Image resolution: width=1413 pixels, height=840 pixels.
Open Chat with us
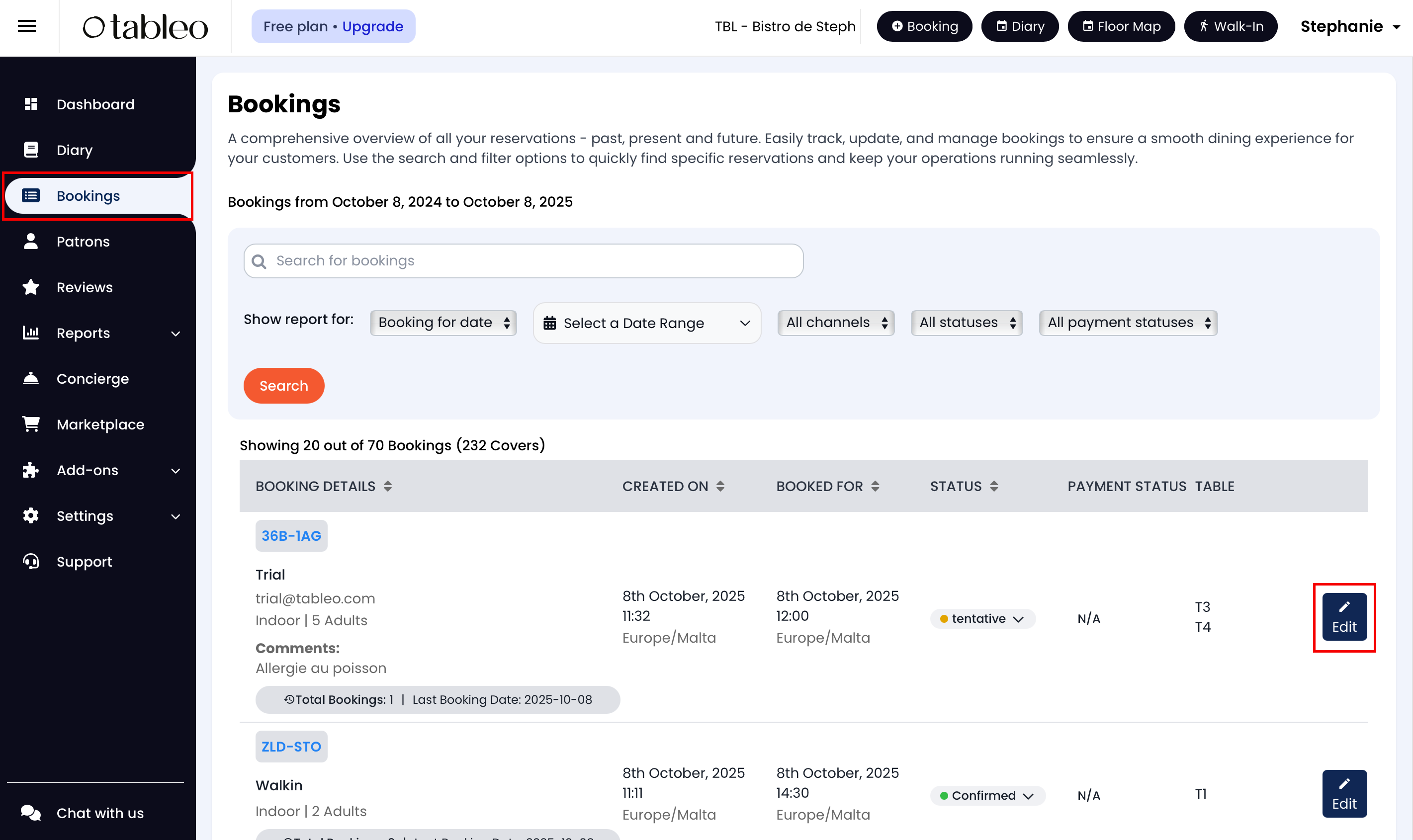[99, 813]
